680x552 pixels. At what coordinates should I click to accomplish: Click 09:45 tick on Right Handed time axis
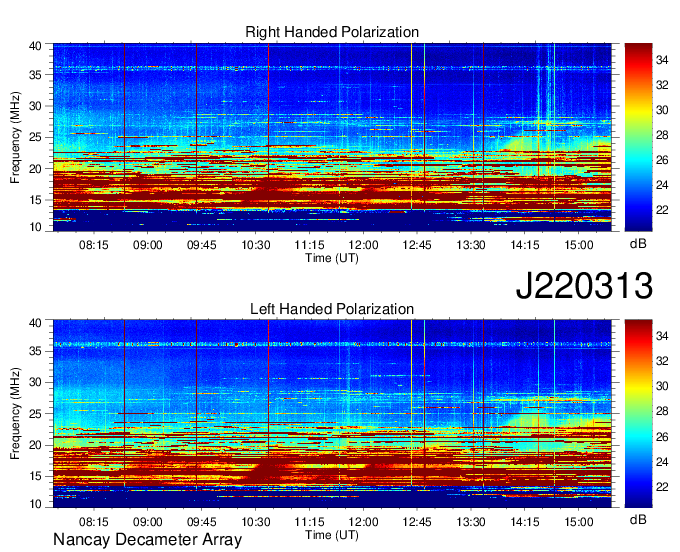[201, 245]
